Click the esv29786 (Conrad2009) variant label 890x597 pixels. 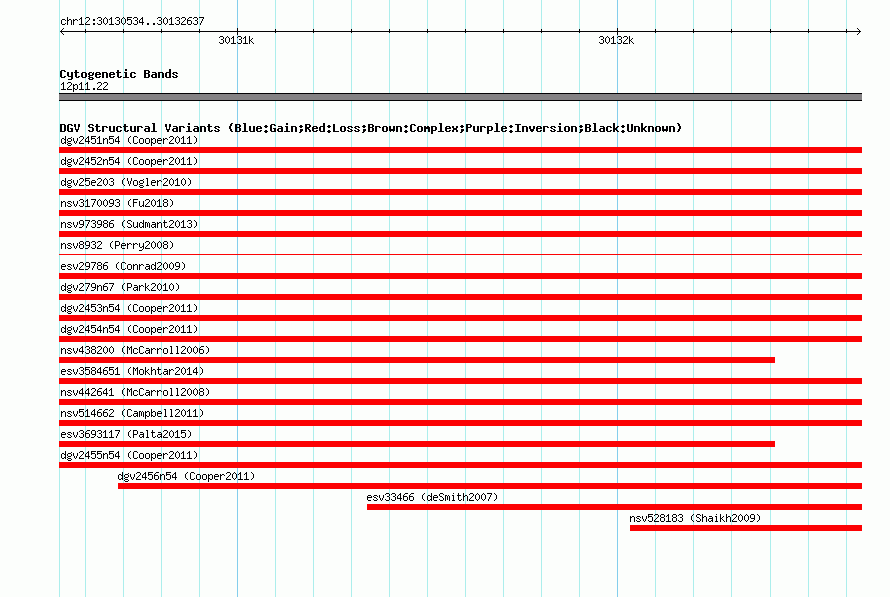point(123,266)
